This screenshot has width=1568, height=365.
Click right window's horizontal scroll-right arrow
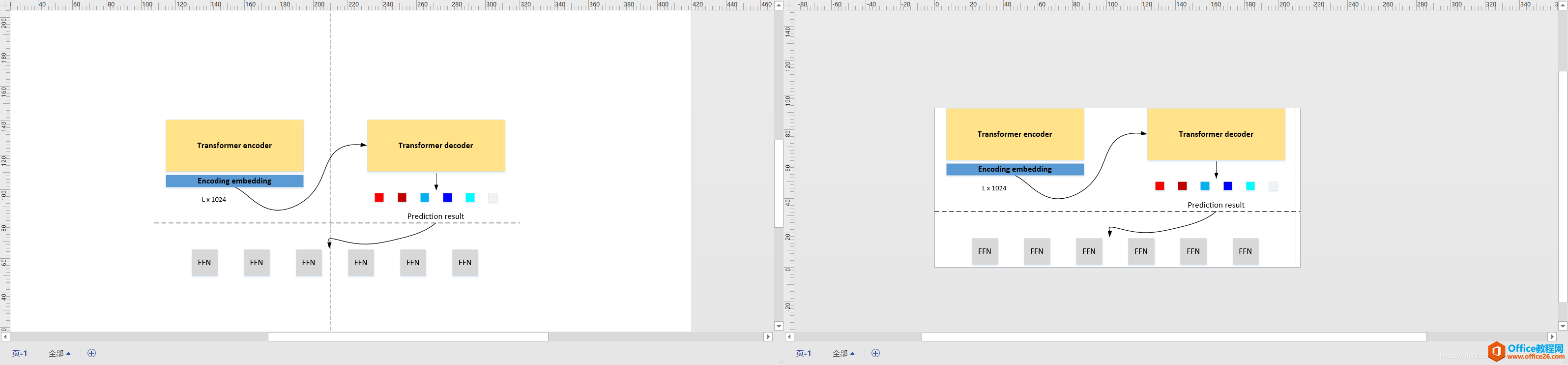[x=1552, y=337]
